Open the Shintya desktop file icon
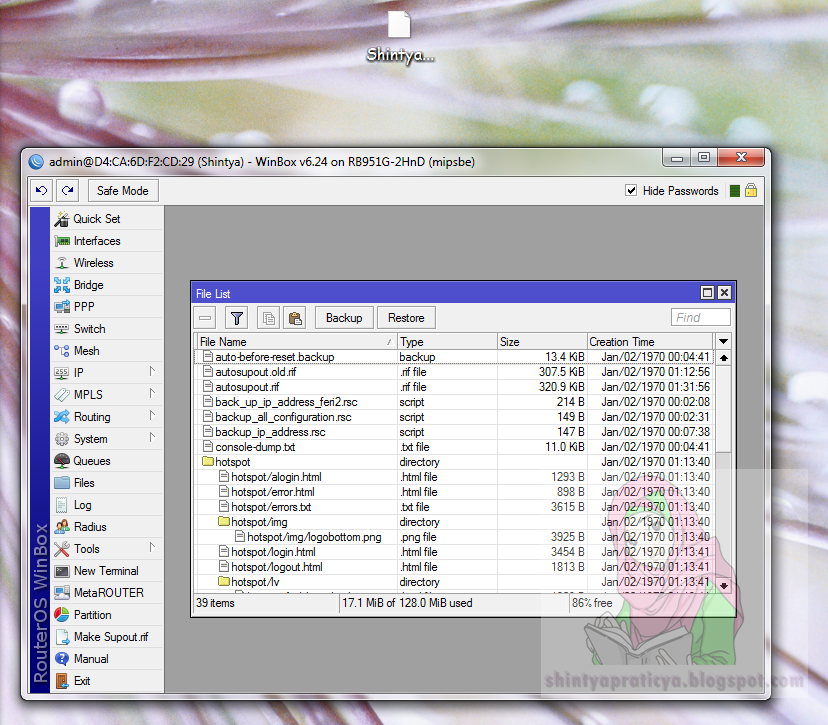This screenshot has width=828, height=725. click(400, 37)
